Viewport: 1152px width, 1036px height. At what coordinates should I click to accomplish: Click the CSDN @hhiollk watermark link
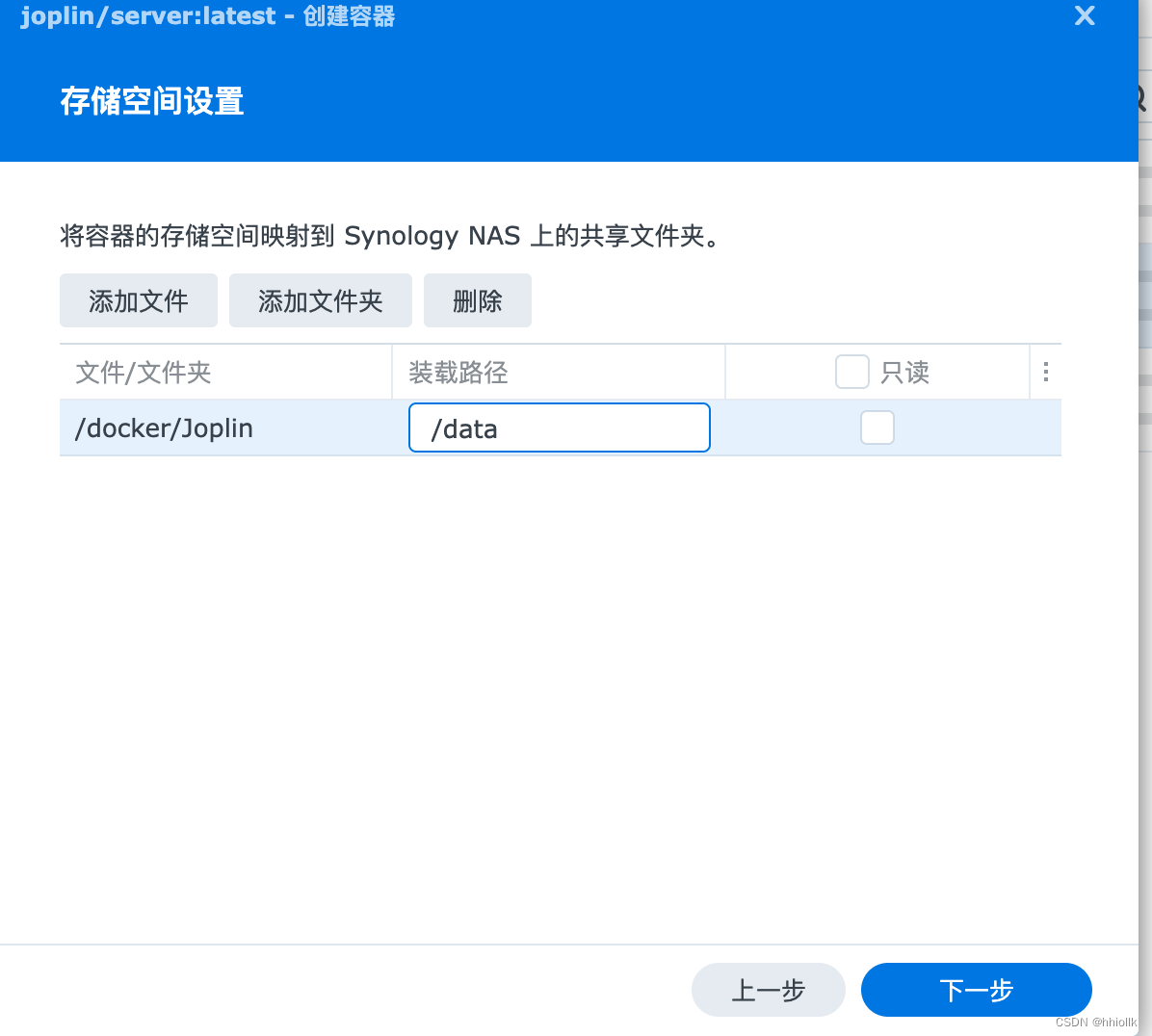[x=1098, y=1023]
